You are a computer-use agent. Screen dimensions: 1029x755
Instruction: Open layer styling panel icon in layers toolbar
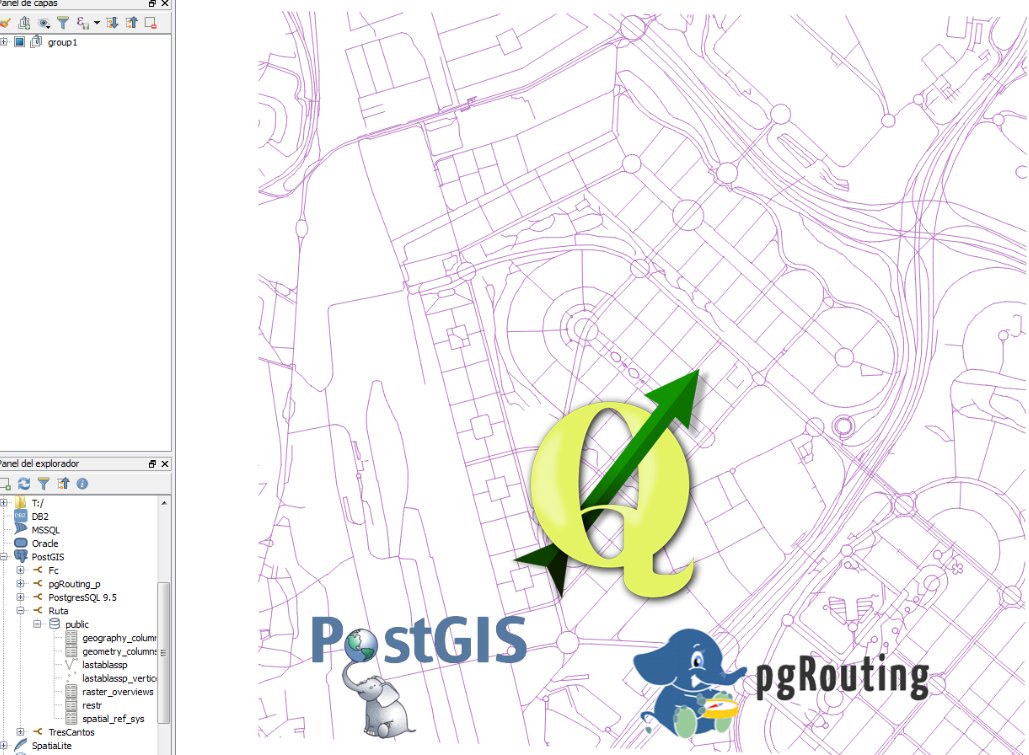click(5, 23)
